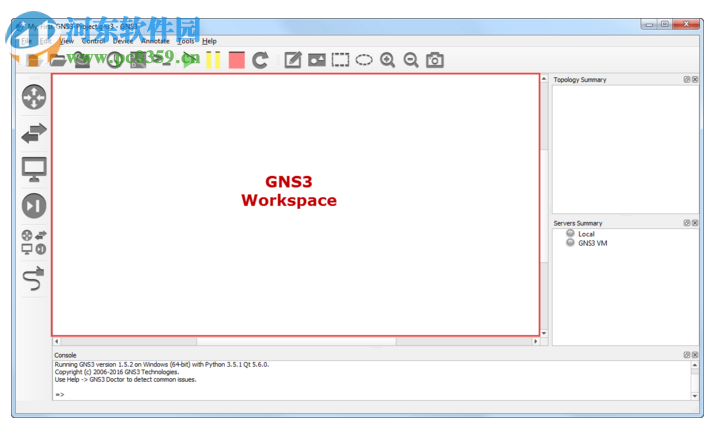The height and width of the screenshot is (422, 715).
Task: Click the Servers Summary panel title
Action: [578, 223]
